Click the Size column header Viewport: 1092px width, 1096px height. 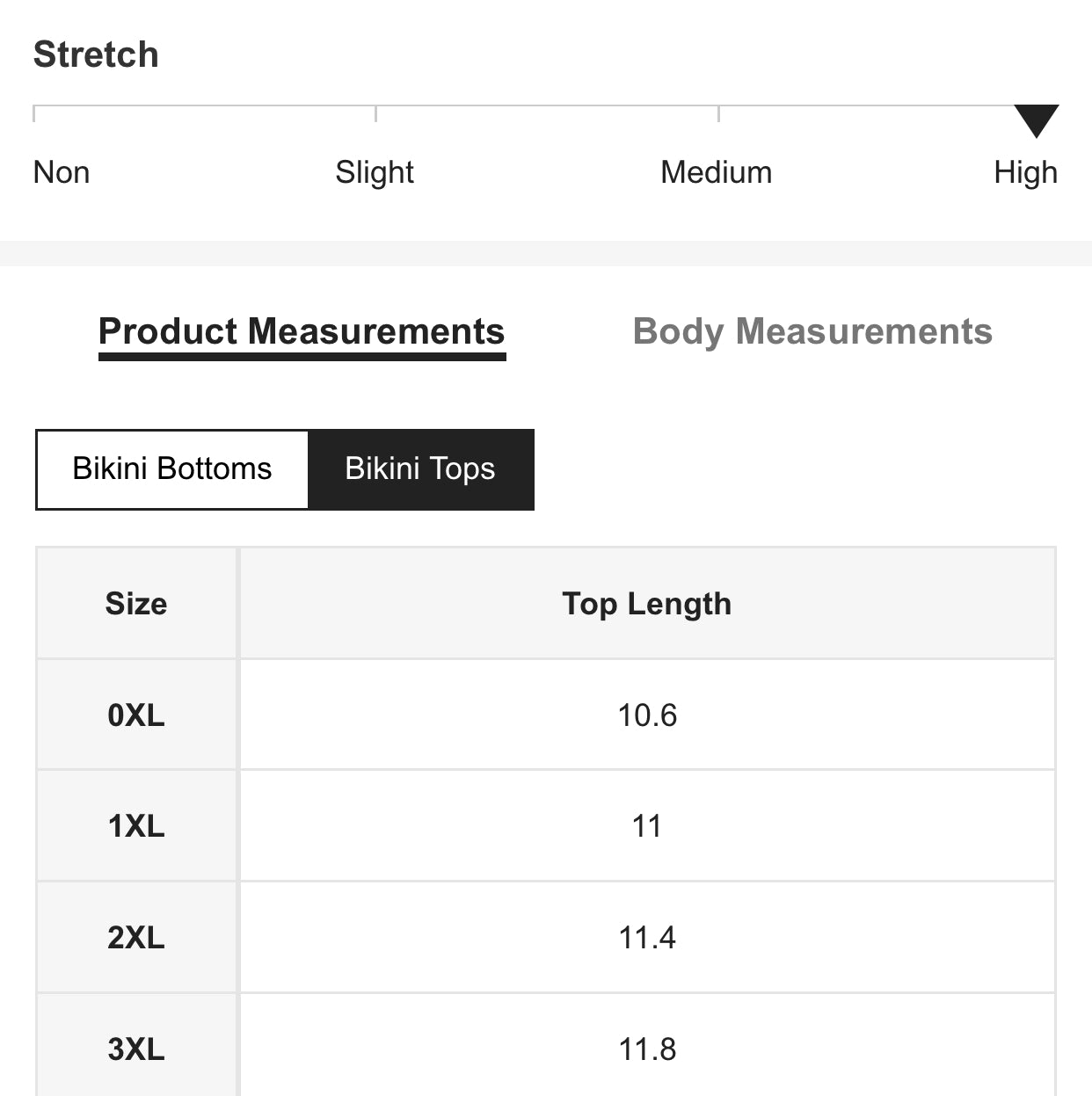pyautogui.click(x=136, y=604)
